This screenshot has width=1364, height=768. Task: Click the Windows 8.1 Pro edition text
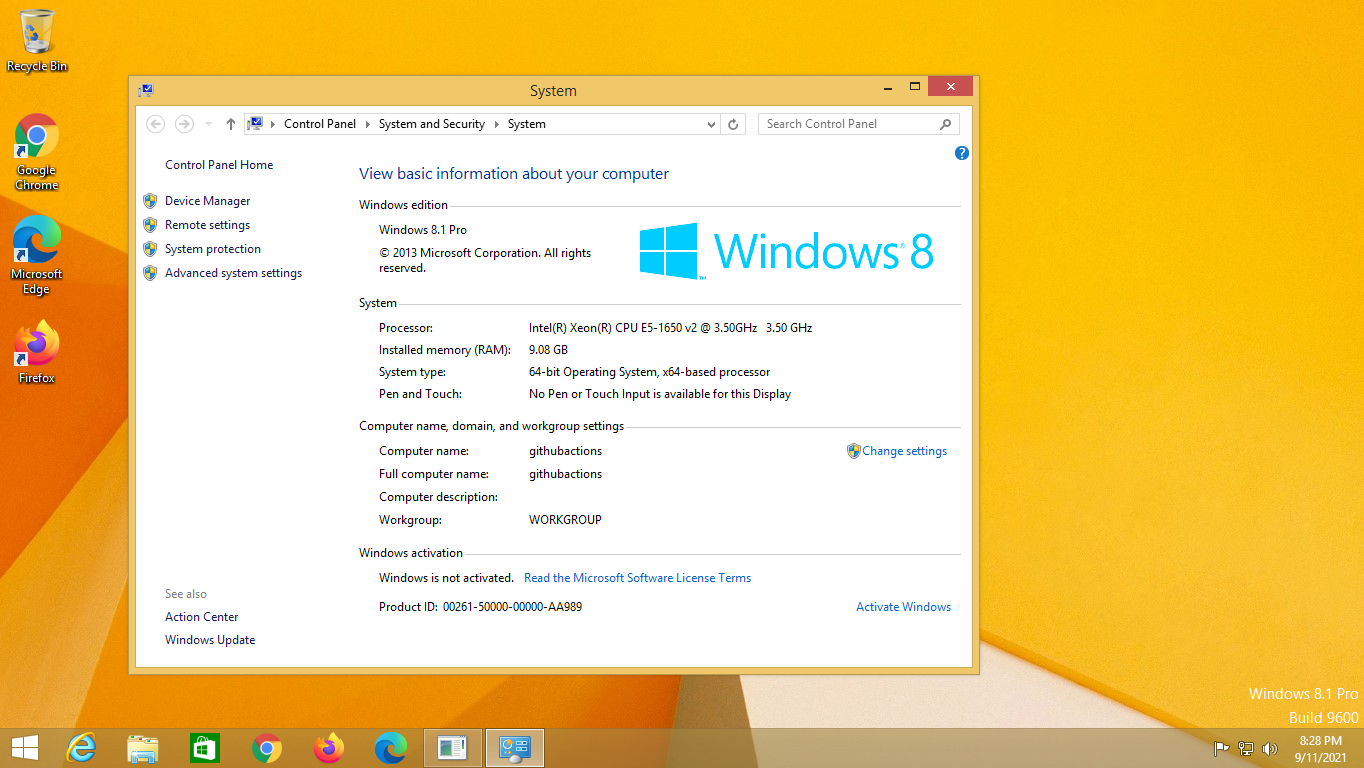(x=423, y=230)
